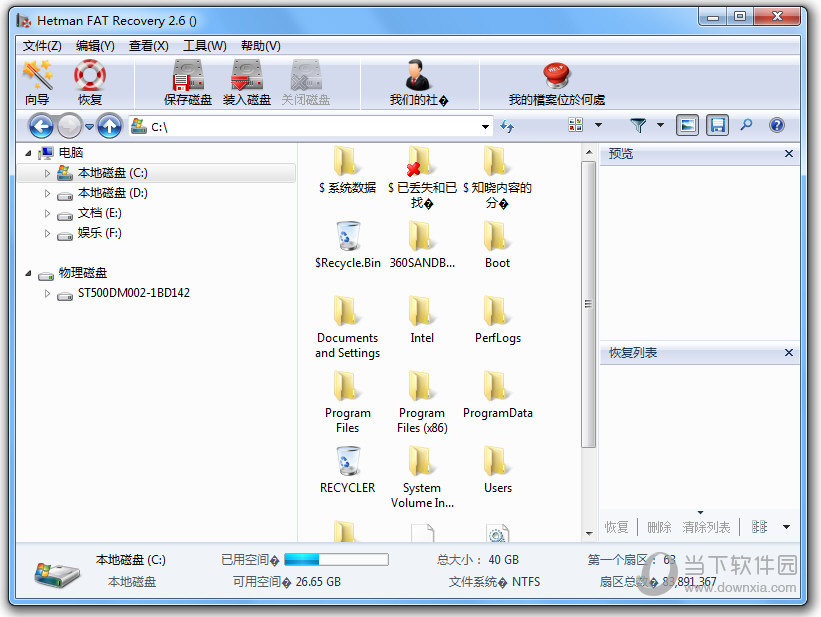Viewport: 821px width, 617px height.
Task: Expand the ST500DM002-1BD142 disk node
Action: (47, 293)
